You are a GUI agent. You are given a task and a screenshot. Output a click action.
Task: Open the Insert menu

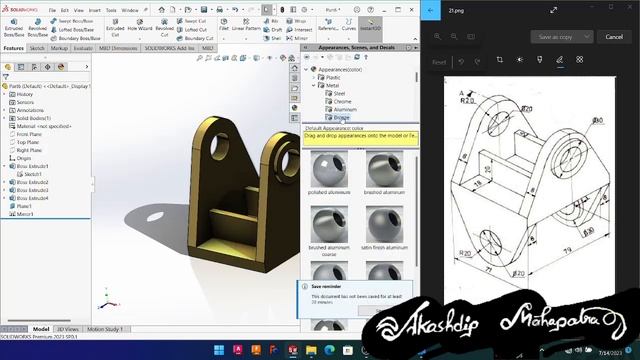click(x=94, y=10)
